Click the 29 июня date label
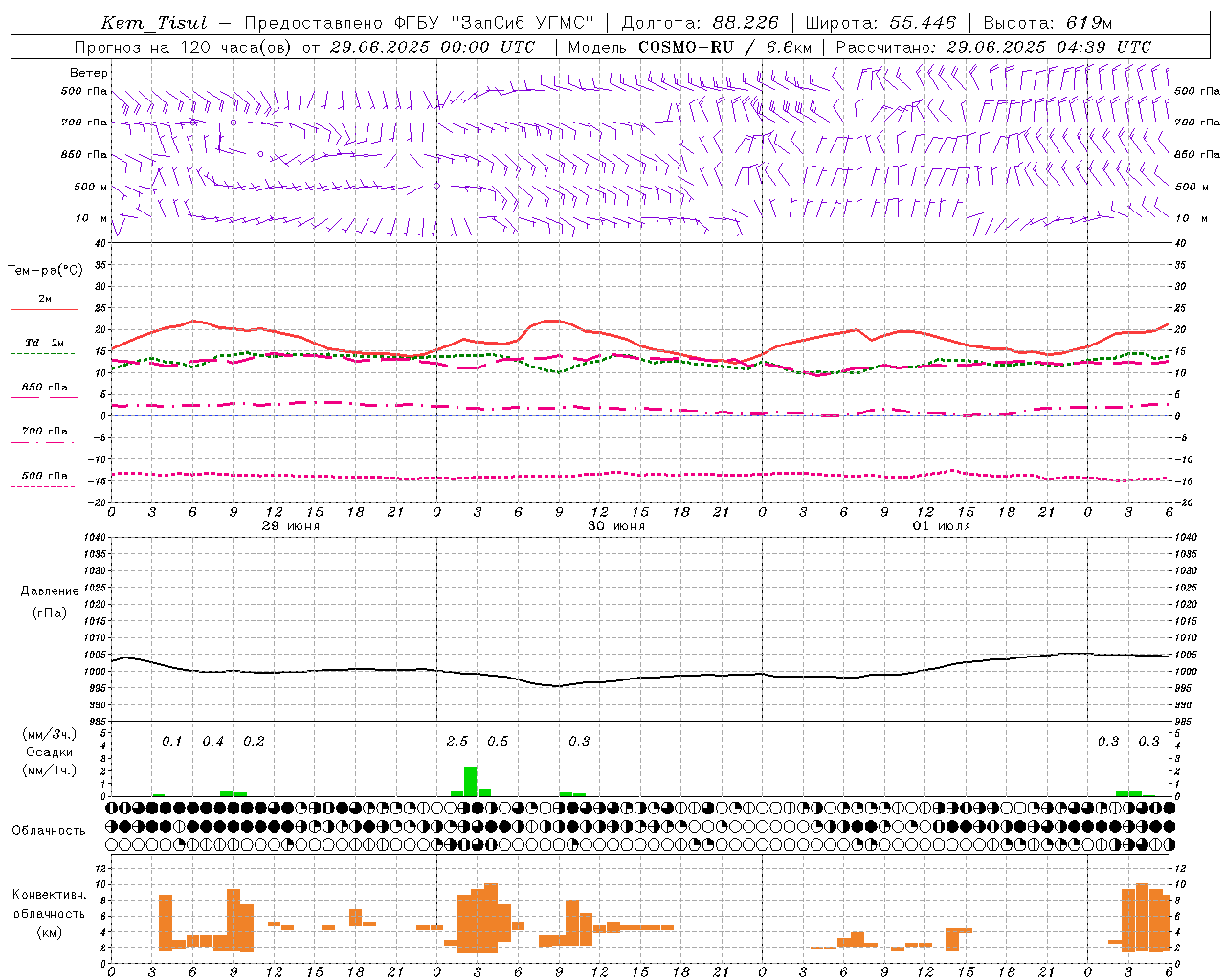This screenshot has height=980, width=1225. click(291, 526)
